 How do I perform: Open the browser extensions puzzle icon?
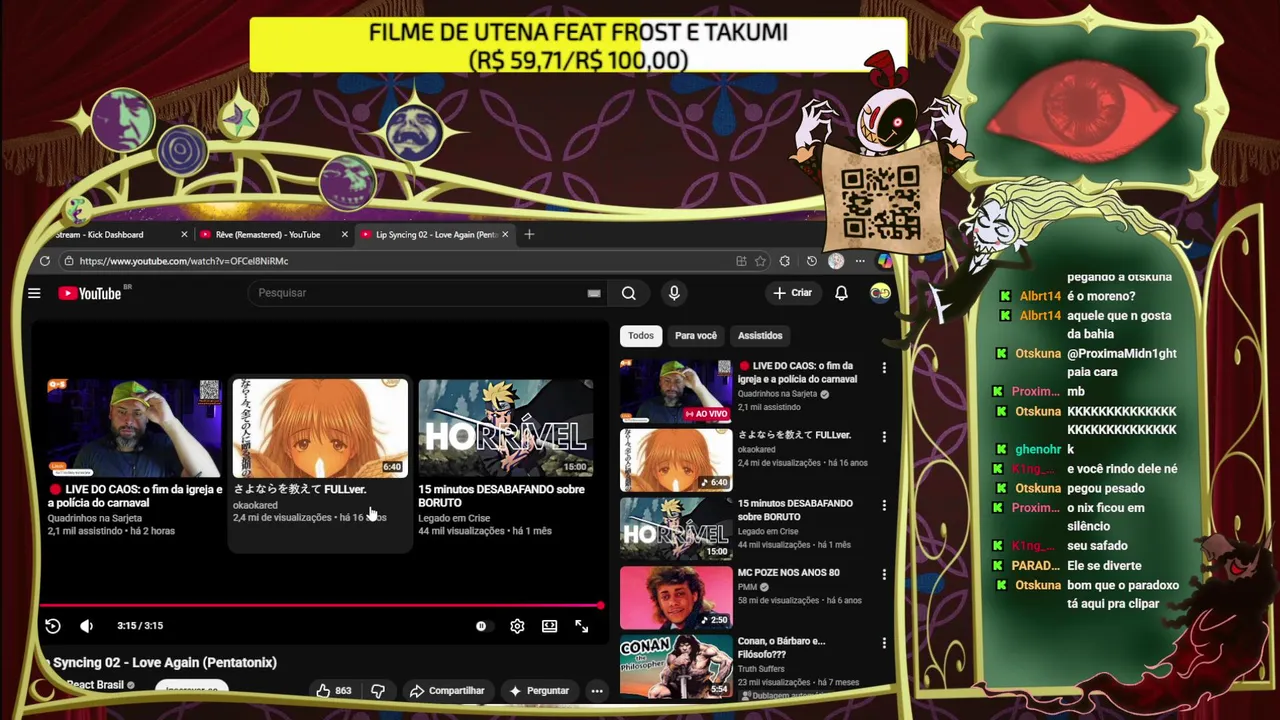(x=785, y=261)
